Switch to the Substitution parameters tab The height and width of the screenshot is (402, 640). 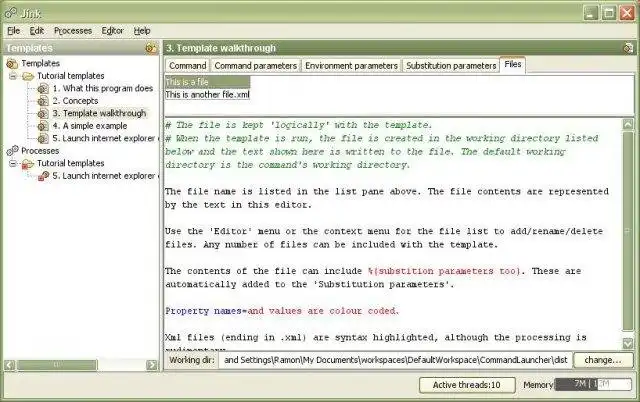point(451,66)
